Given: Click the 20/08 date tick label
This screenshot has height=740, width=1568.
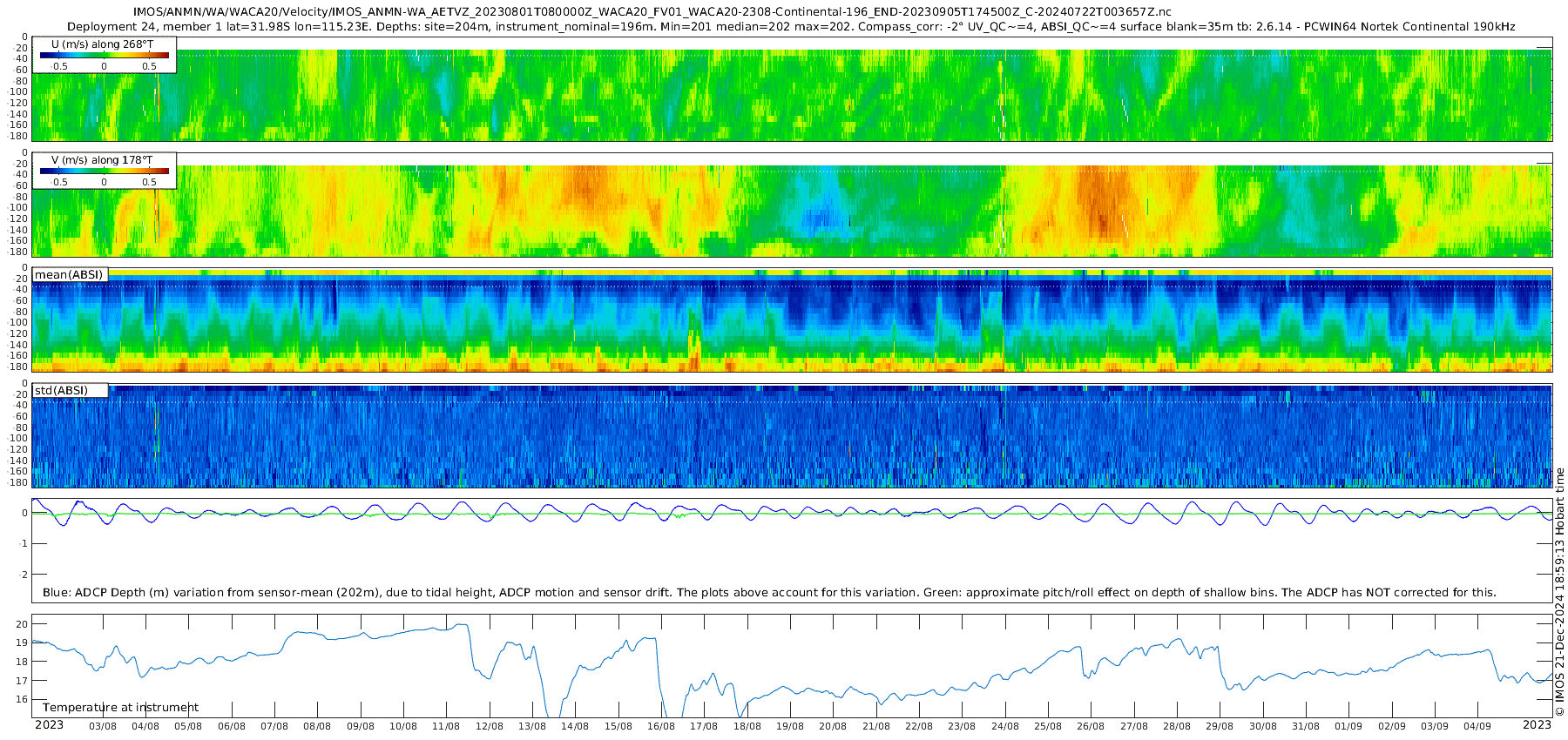Looking at the screenshot, I should 833,727.
